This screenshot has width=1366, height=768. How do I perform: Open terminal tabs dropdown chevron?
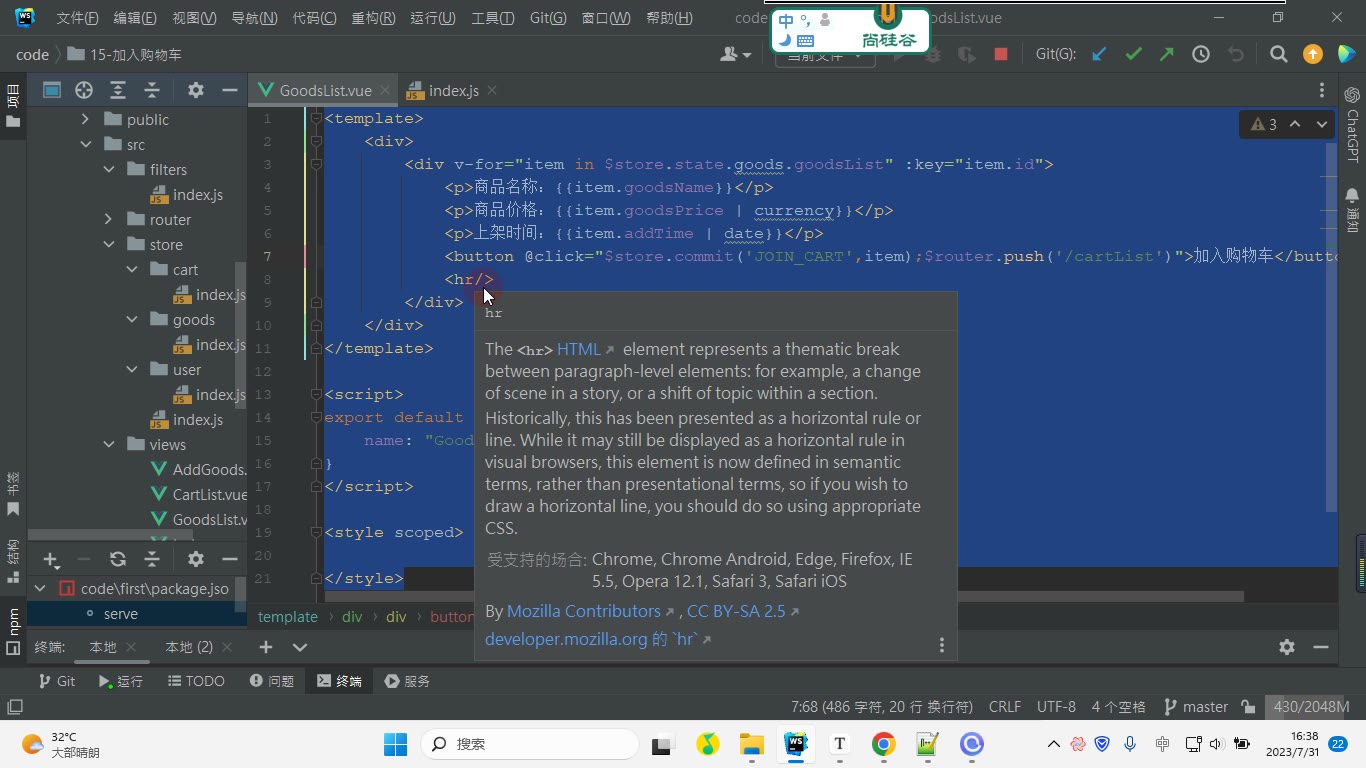tap(299, 647)
